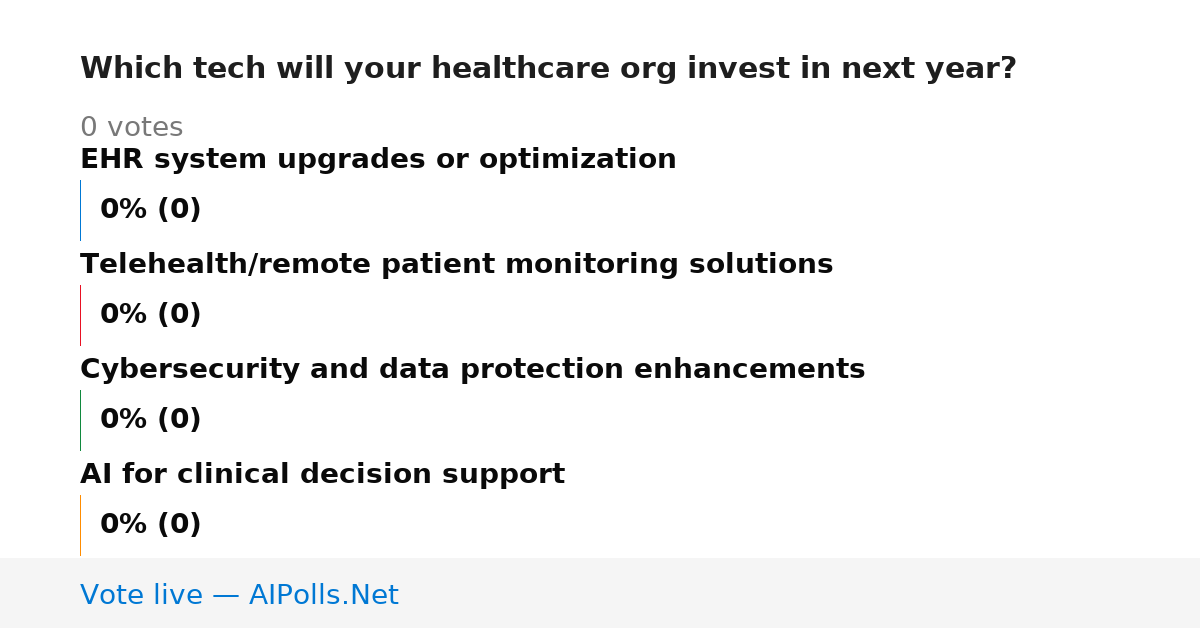Screen dimensions: 1200x628
Task: Click the blue bar under EHR option
Action: [80, 210]
